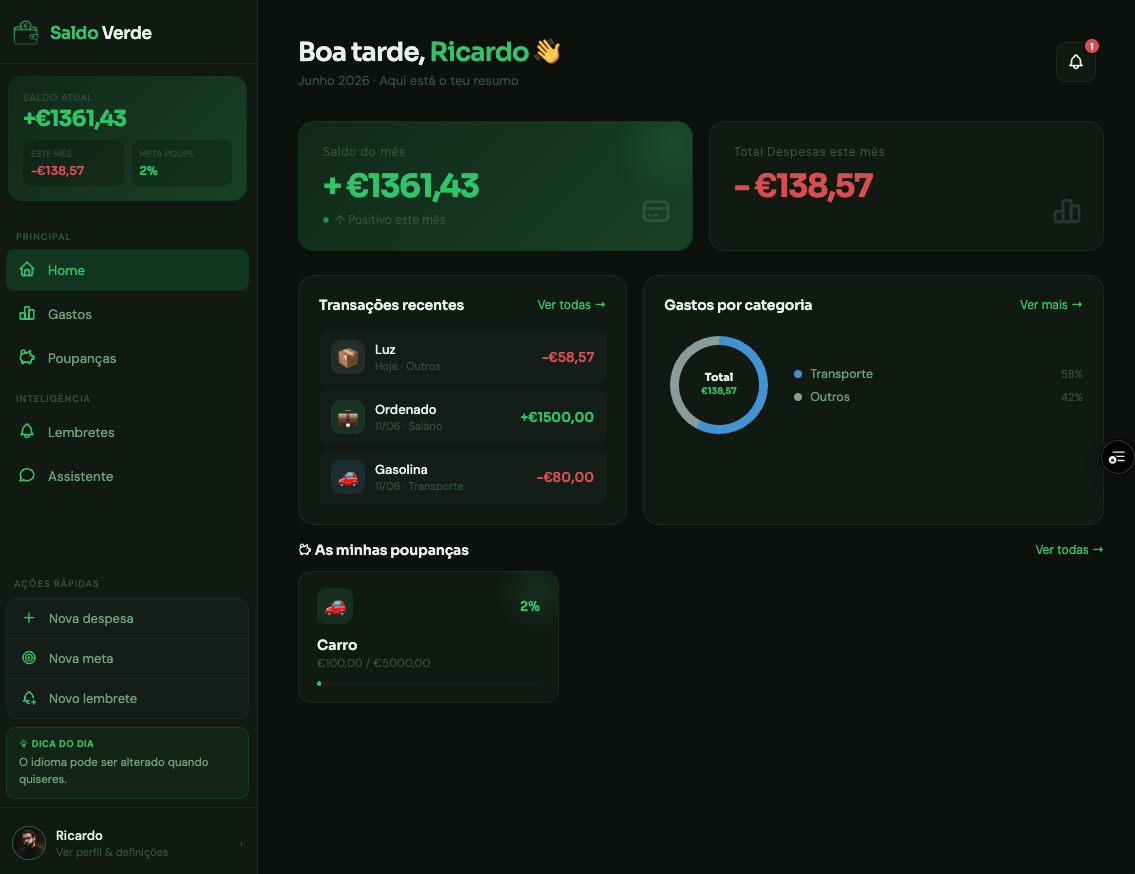
Task: Click Ver mais in Gastos por categoria
Action: pyautogui.click(x=1051, y=305)
